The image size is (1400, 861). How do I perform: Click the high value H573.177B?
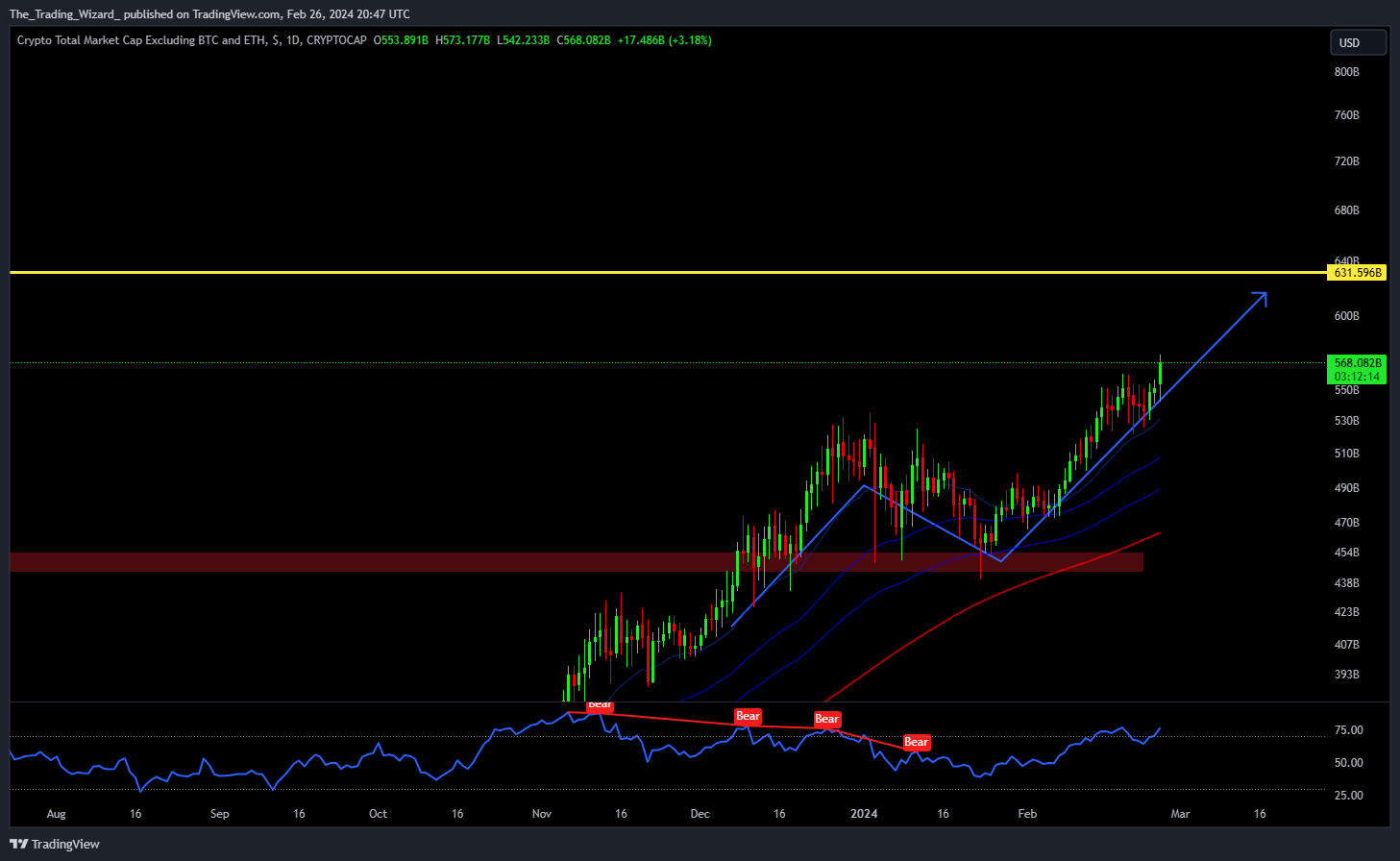coord(462,40)
